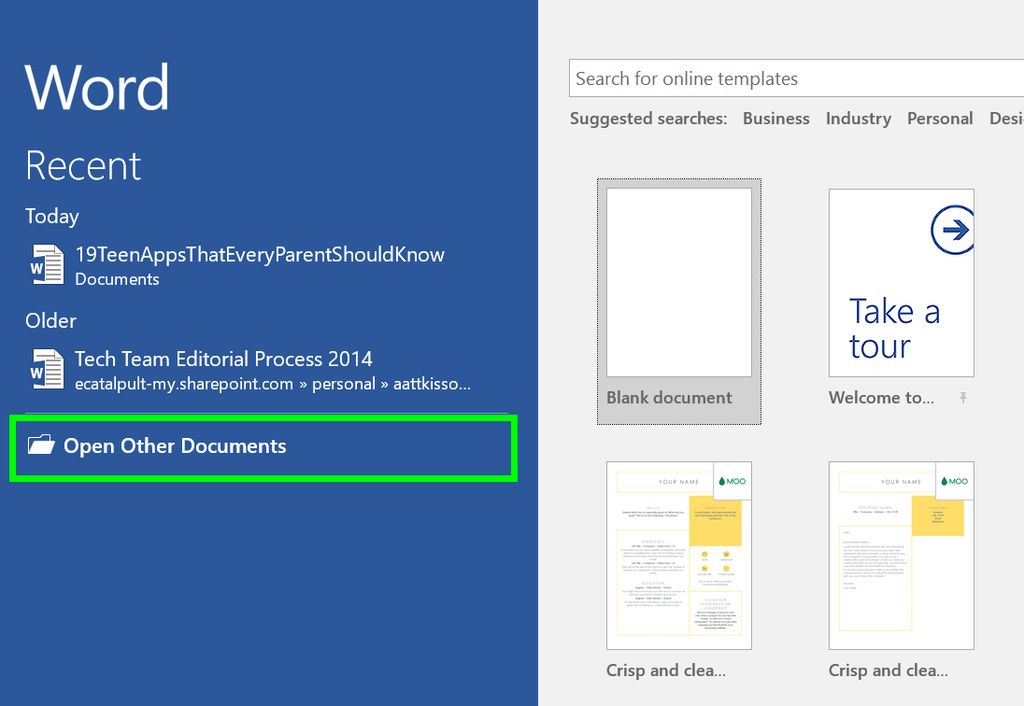Unpin the Welcome to template
1024x706 pixels.
(x=964, y=397)
